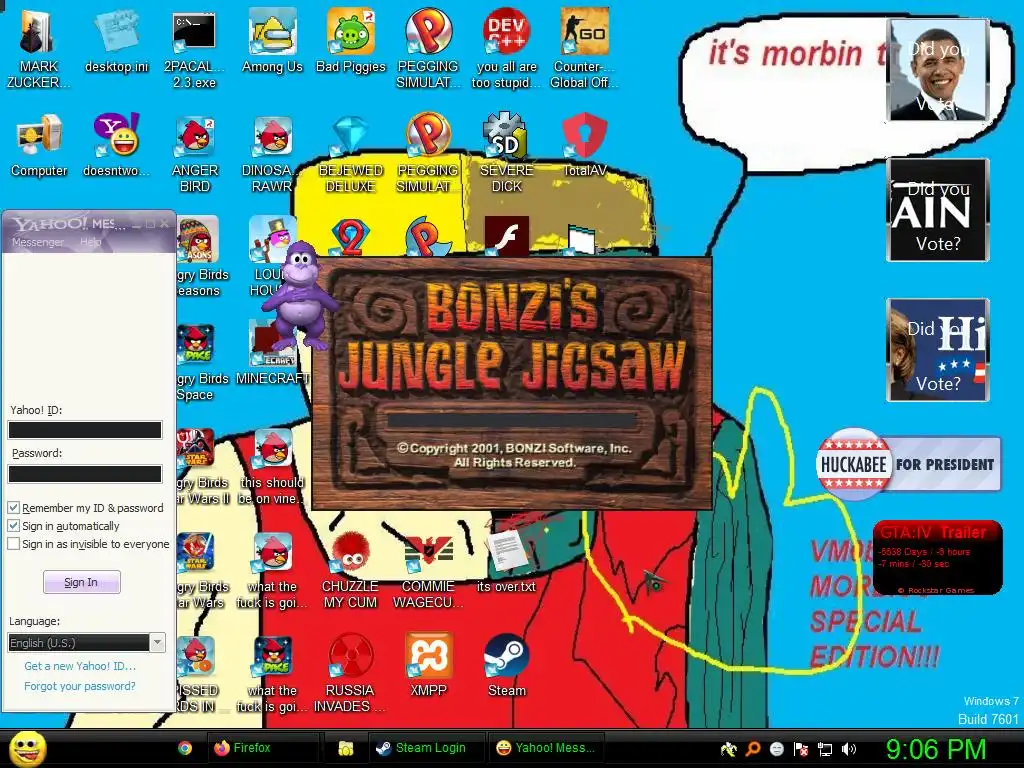Open the XMPP desktop shortcut
Viewport: 1024px width, 768px height.
[428, 665]
